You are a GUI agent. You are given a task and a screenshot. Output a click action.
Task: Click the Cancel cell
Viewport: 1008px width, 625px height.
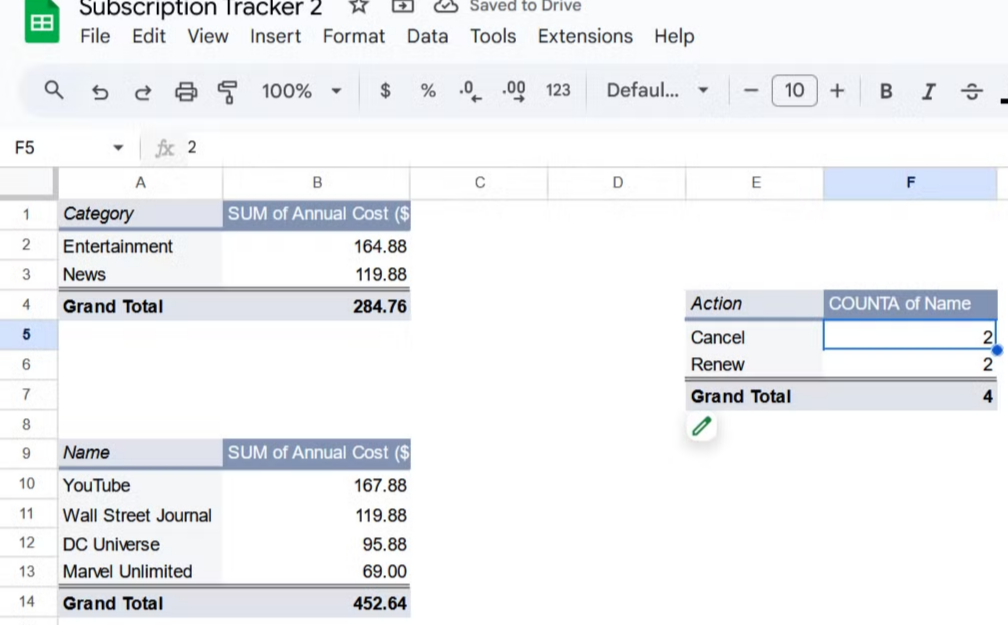tap(755, 337)
